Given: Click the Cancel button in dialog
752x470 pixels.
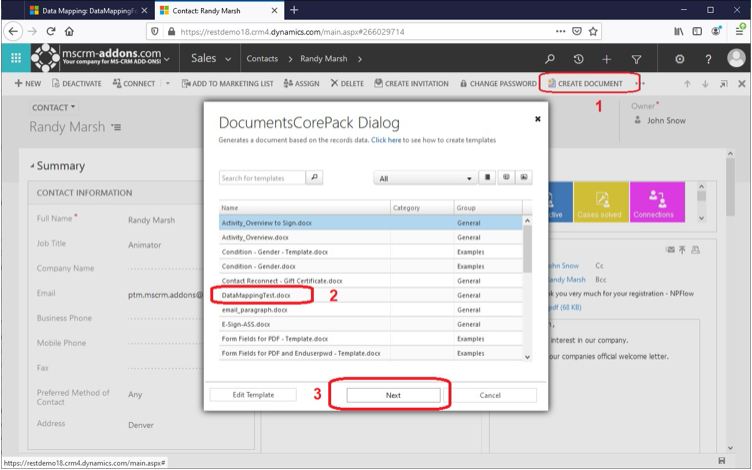Looking at the screenshot, I should click(x=490, y=395).
